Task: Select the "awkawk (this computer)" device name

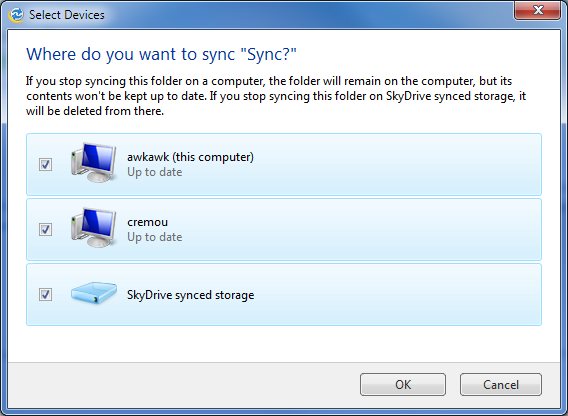Action: coord(190,157)
